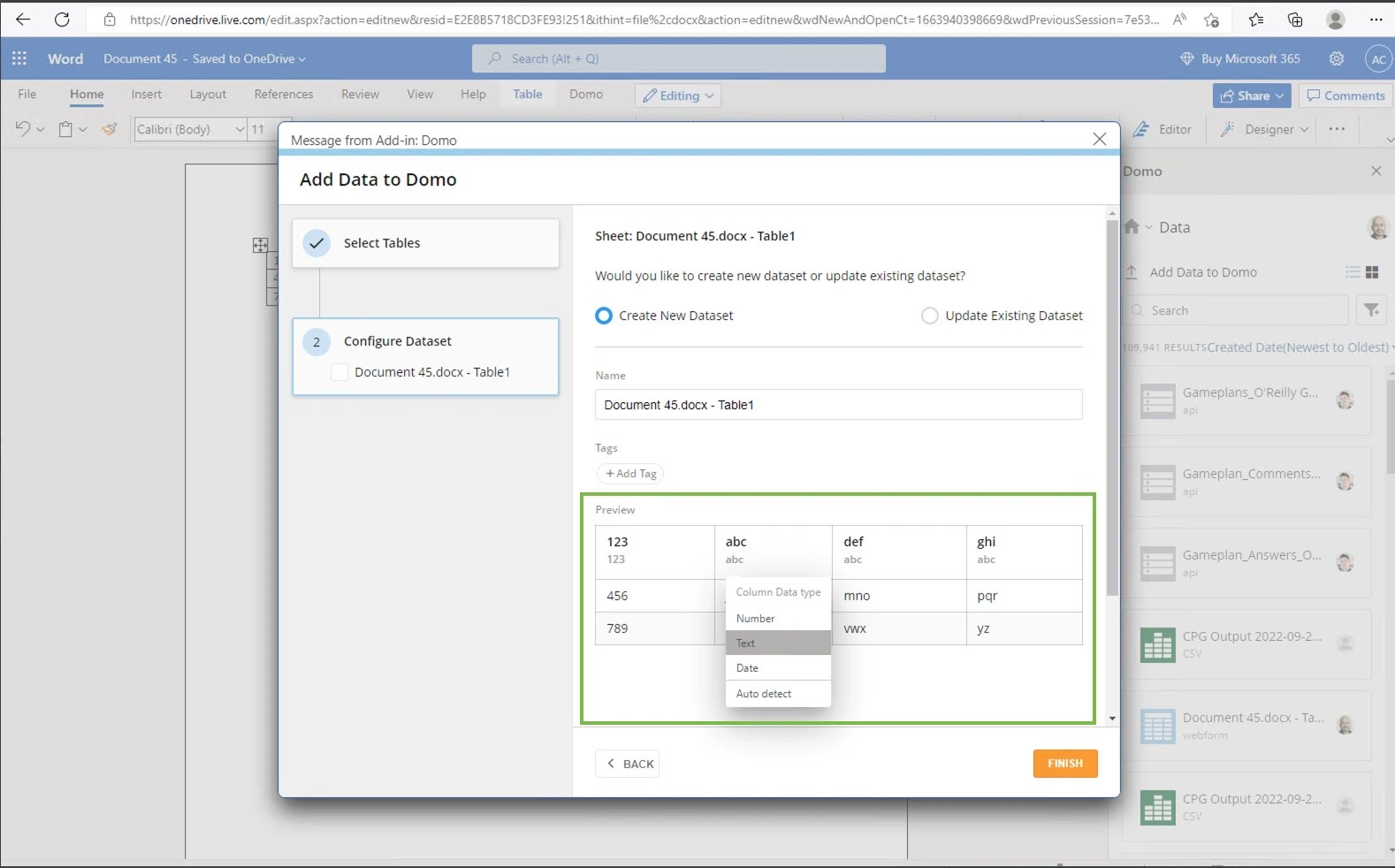The width and height of the screenshot is (1395, 868).
Task: Open the read aloud icon in the address bar
Action: pos(1179,19)
